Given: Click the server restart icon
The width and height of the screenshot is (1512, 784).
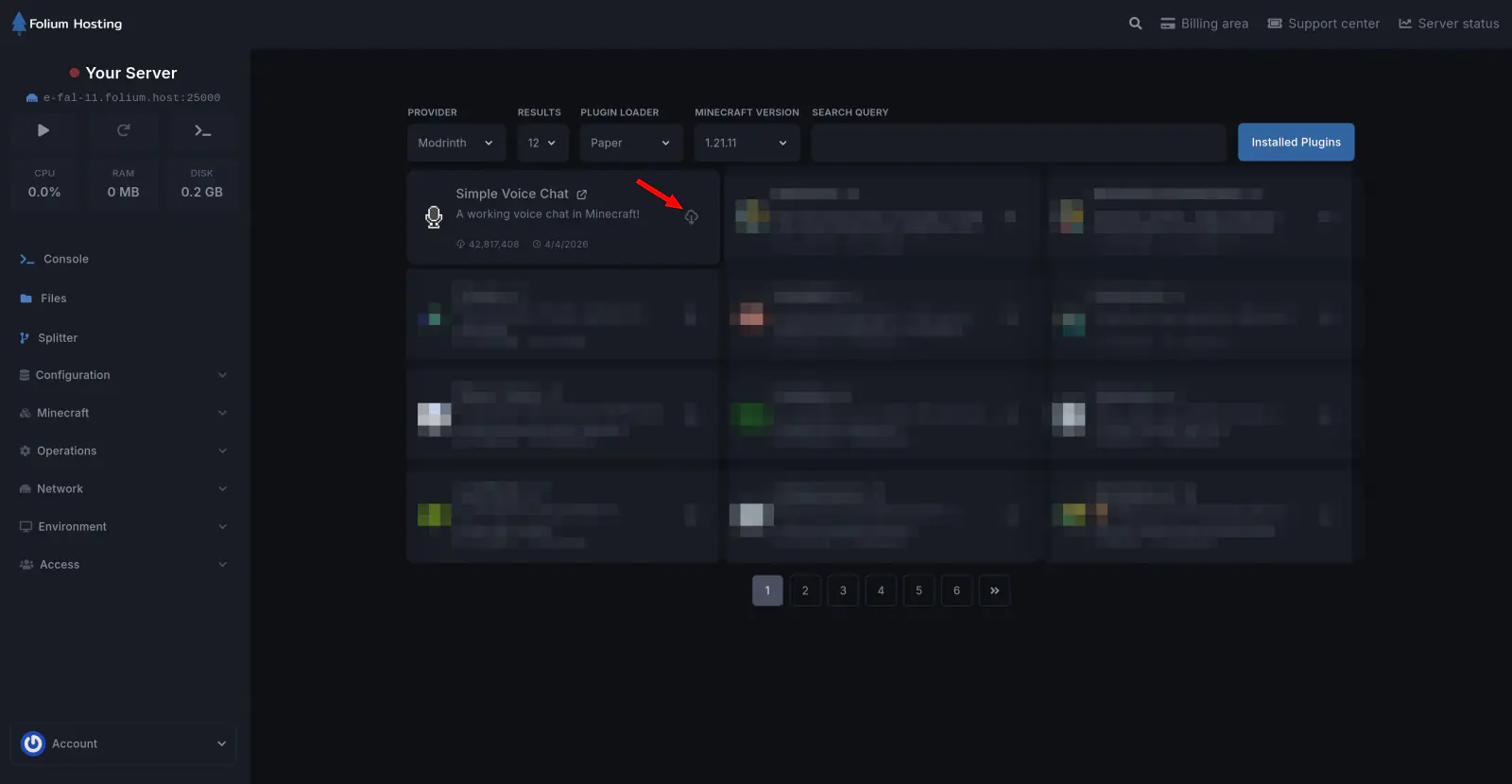Looking at the screenshot, I should coord(123,130).
